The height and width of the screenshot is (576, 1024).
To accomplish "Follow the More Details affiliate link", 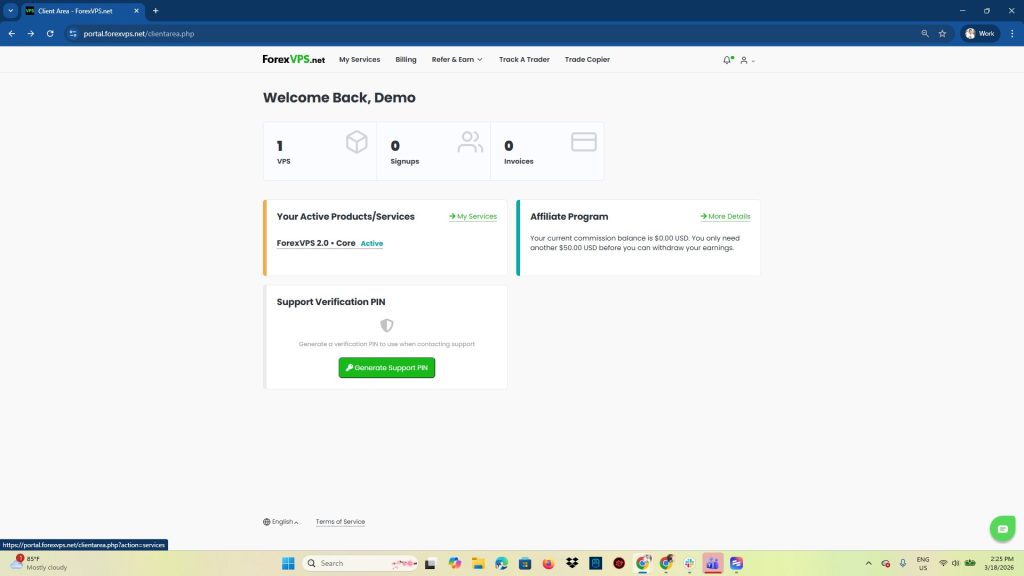I will pyautogui.click(x=725, y=216).
